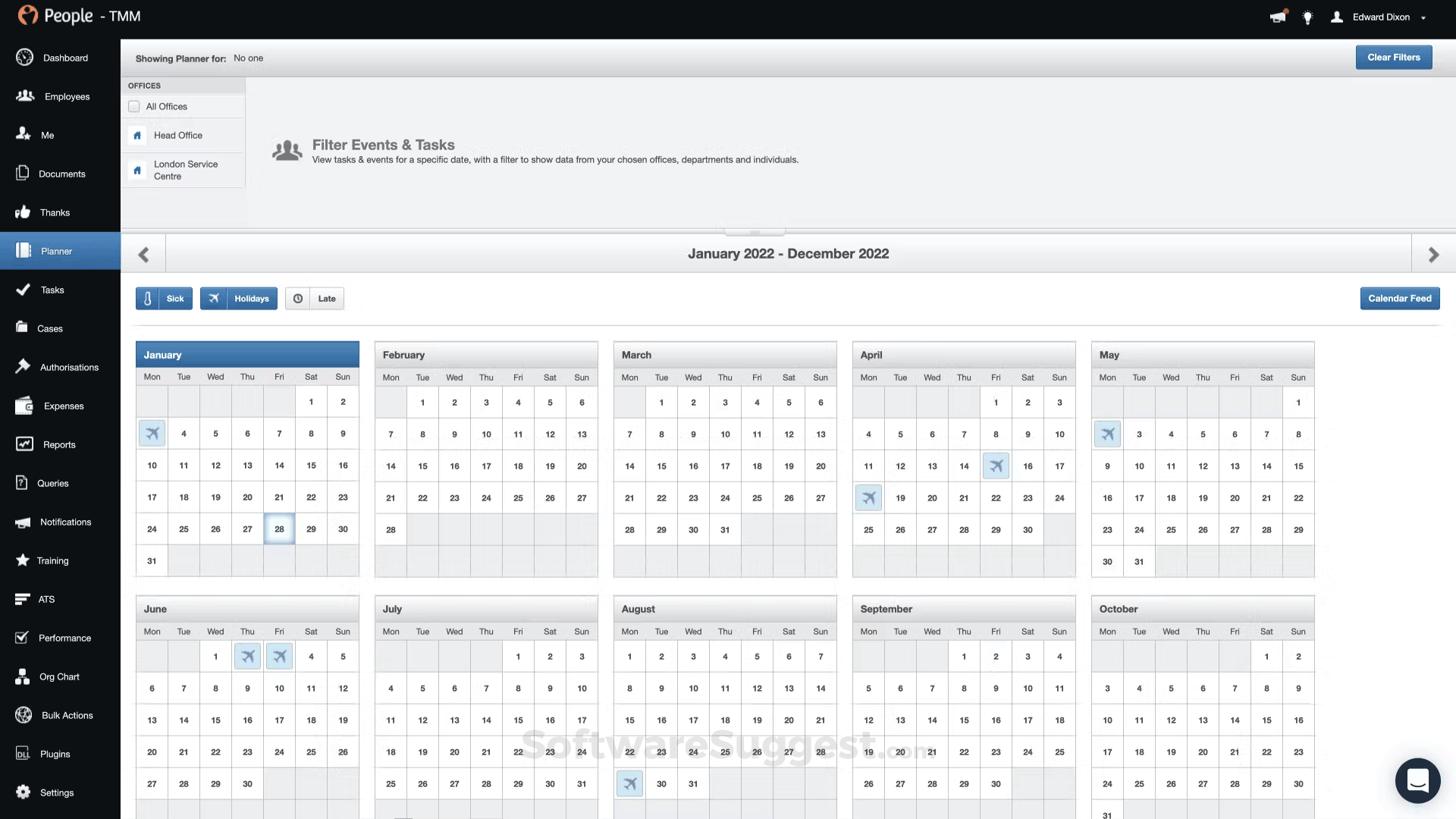Viewport: 1456px width, 819px height.
Task: Enable the All Offices checkbox
Action: [x=134, y=106]
